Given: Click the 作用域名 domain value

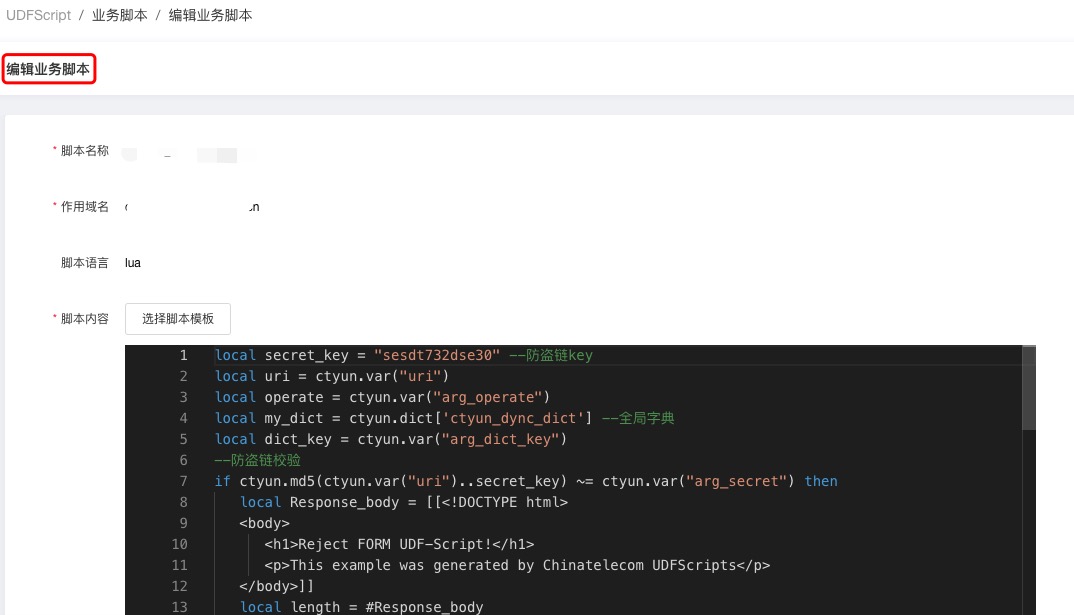Looking at the screenshot, I should tap(192, 207).
